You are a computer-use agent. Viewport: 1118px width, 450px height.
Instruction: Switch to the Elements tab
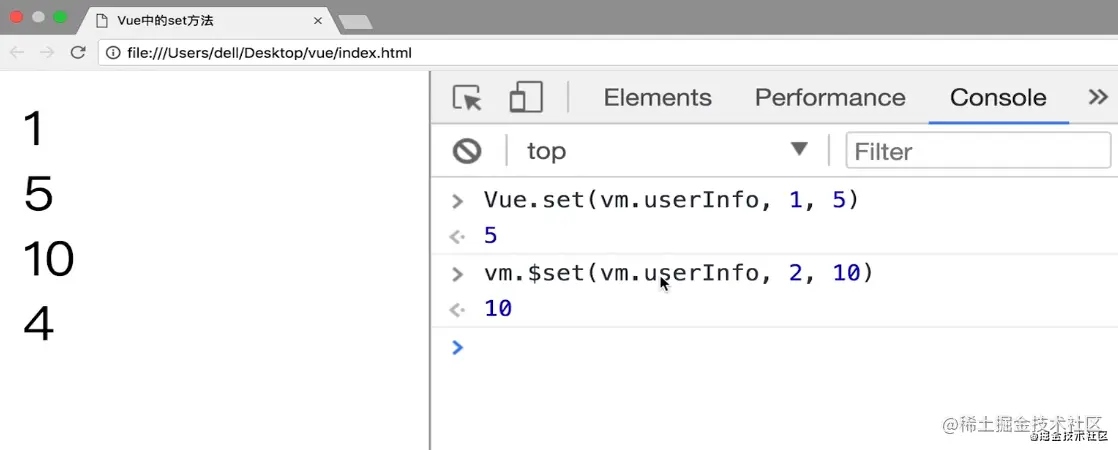pyautogui.click(x=657, y=98)
